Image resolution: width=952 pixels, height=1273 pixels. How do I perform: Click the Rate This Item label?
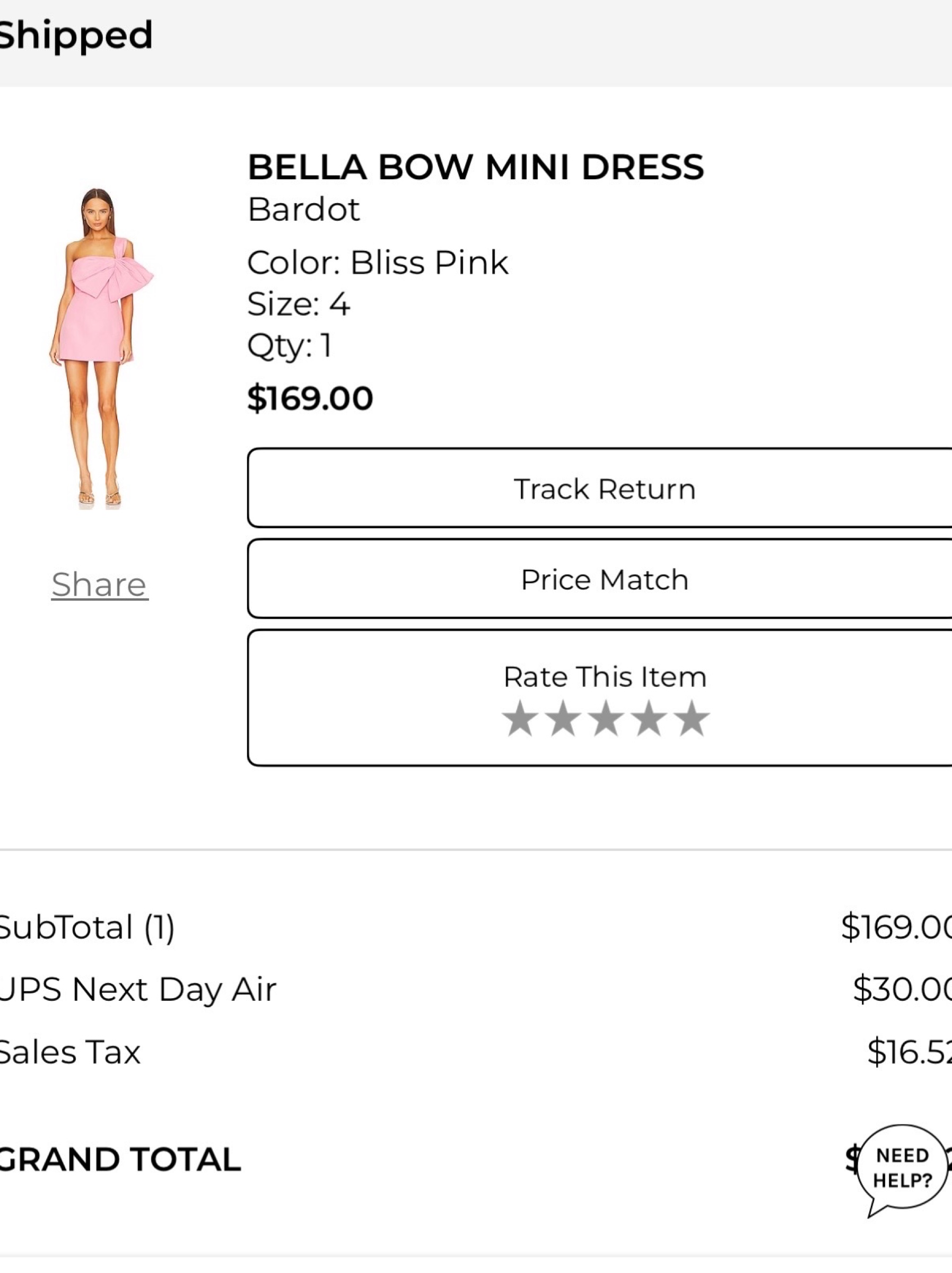coord(605,677)
